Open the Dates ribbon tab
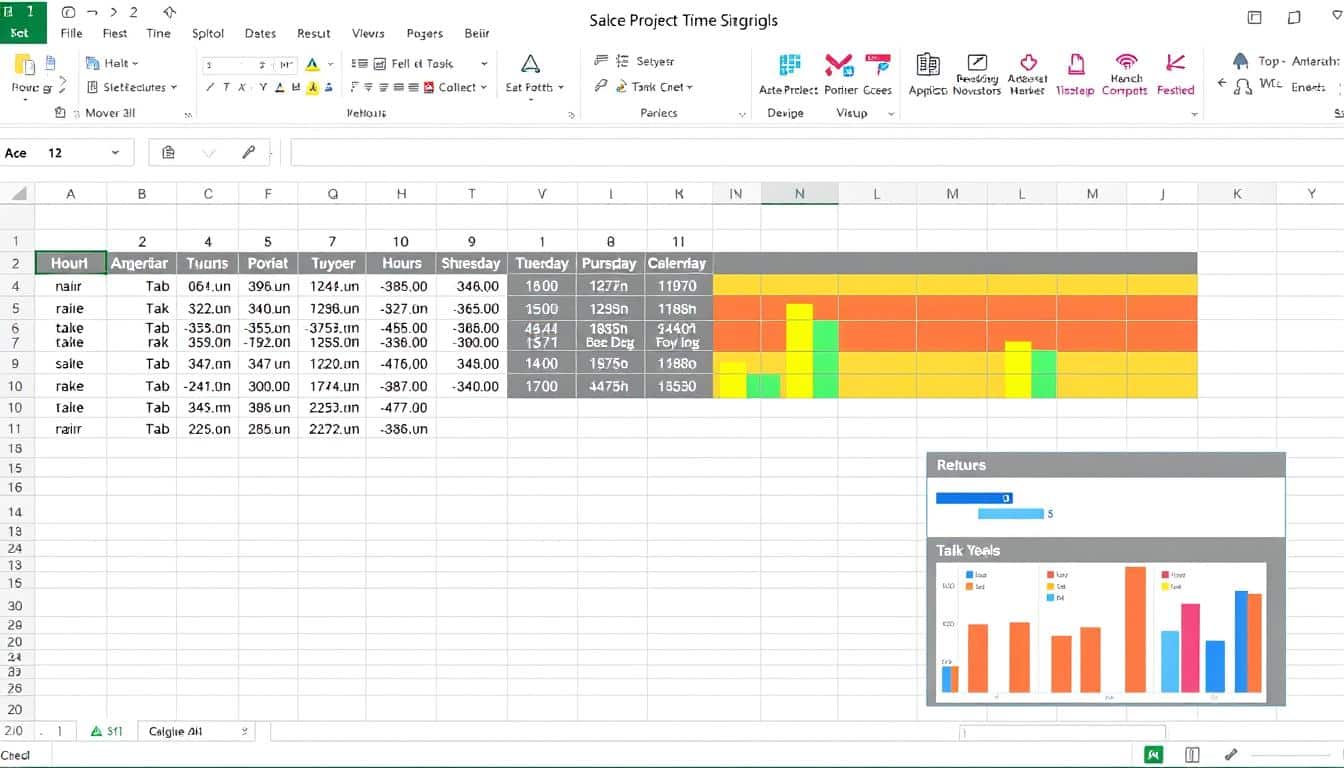Screen dimensions: 1344x768 pyautogui.click(x=260, y=33)
